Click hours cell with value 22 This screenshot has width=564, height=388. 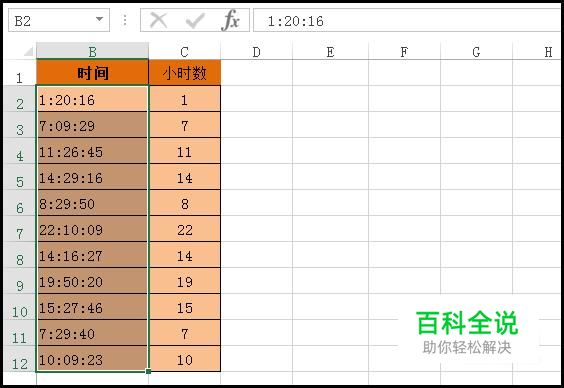click(185, 229)
